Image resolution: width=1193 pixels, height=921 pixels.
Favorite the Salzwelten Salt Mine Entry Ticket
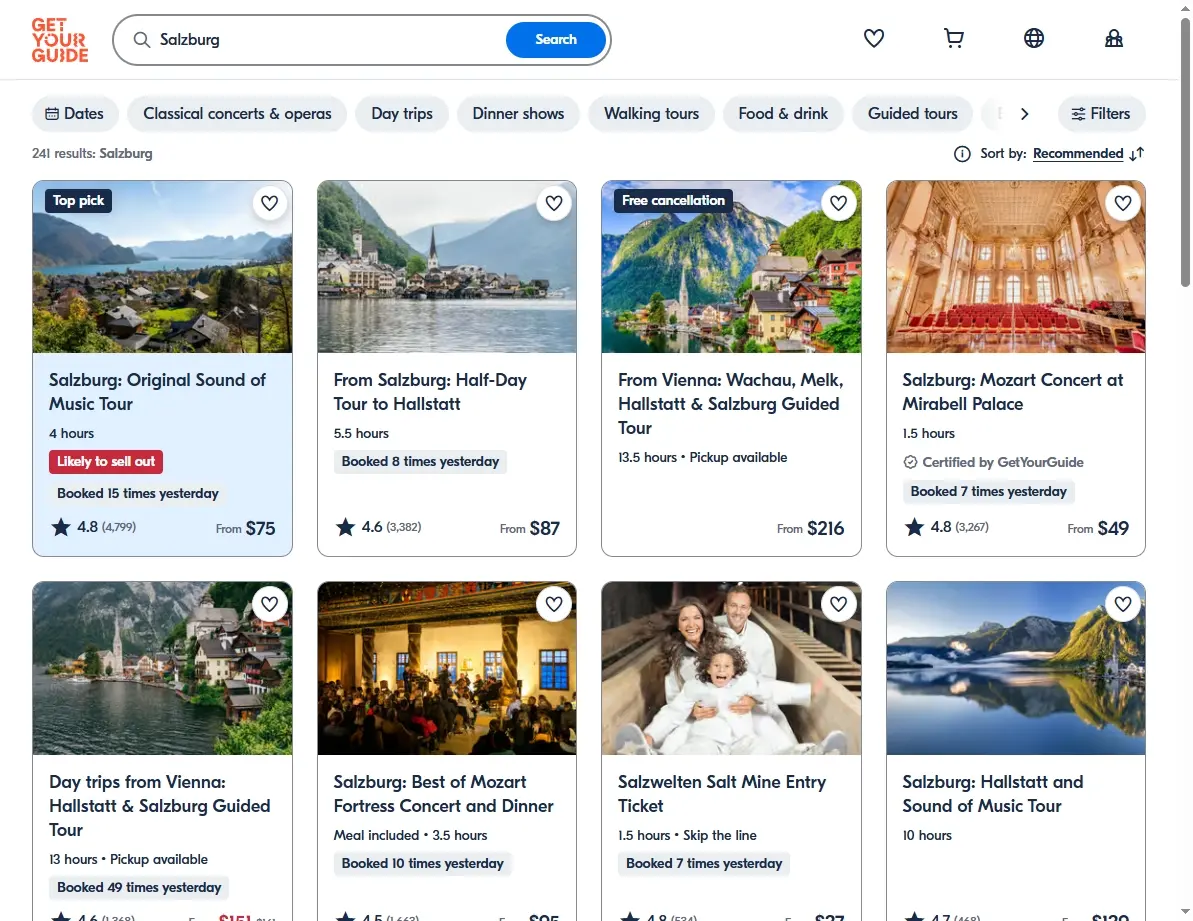tap(838, 604)
